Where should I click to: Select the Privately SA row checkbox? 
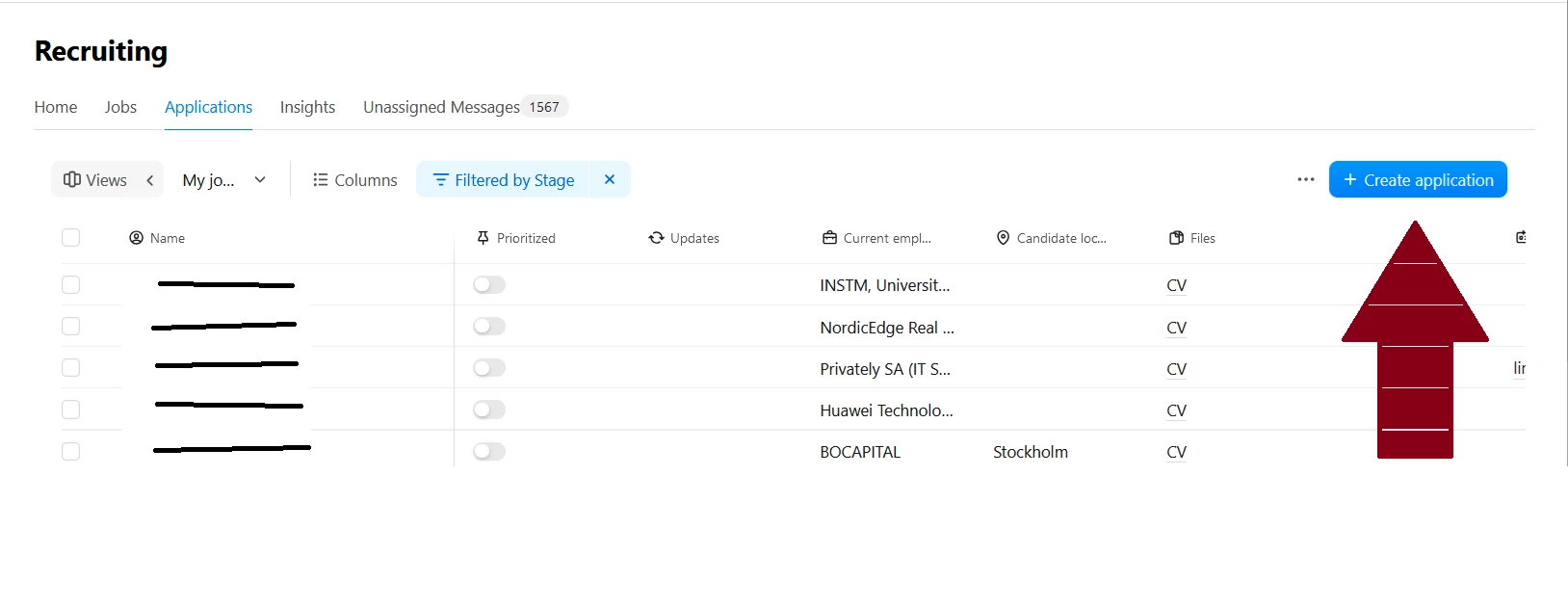[x=70, y=367]
